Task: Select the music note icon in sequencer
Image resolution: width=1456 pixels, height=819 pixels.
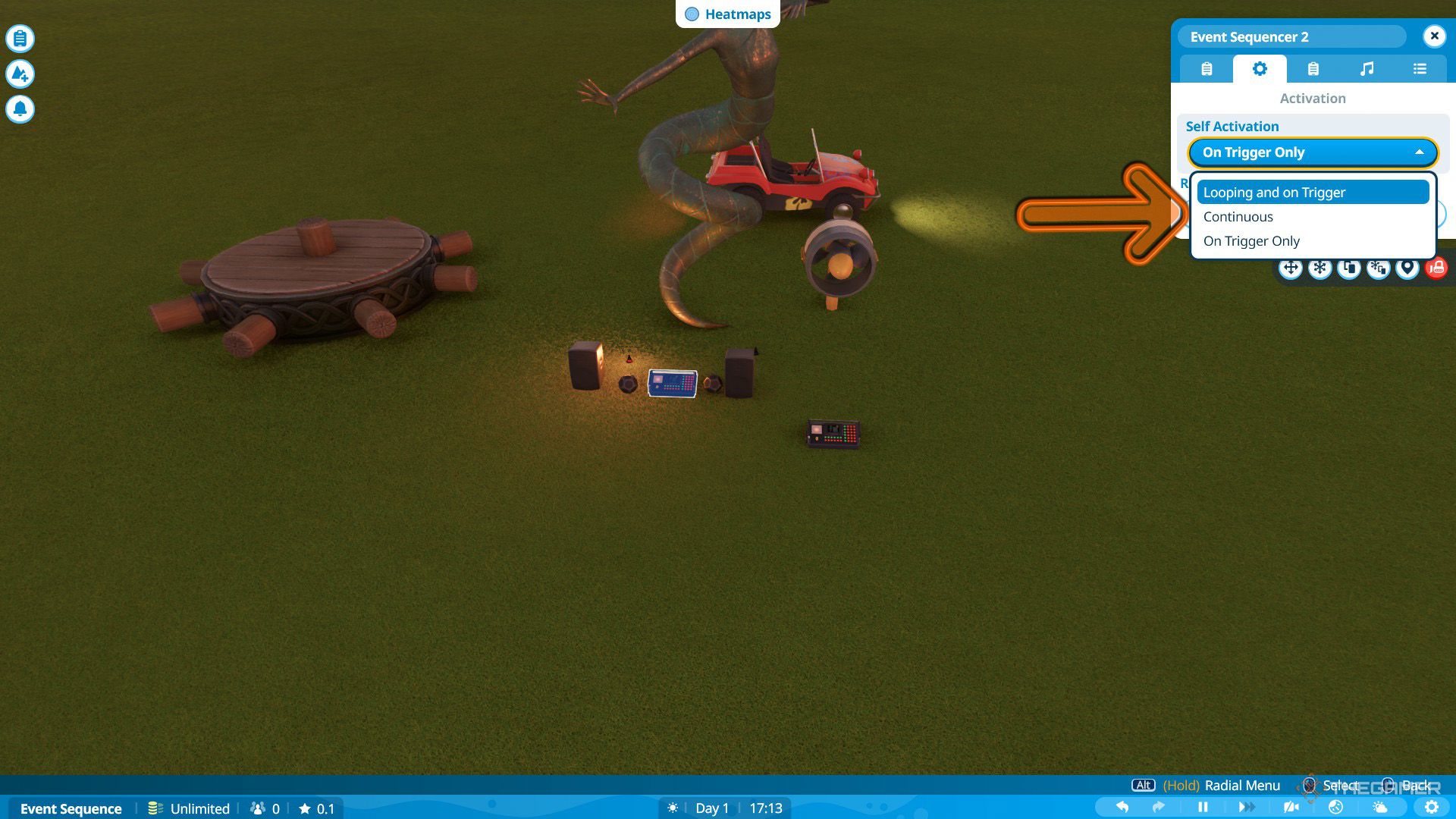Action: click(1366, 68)
